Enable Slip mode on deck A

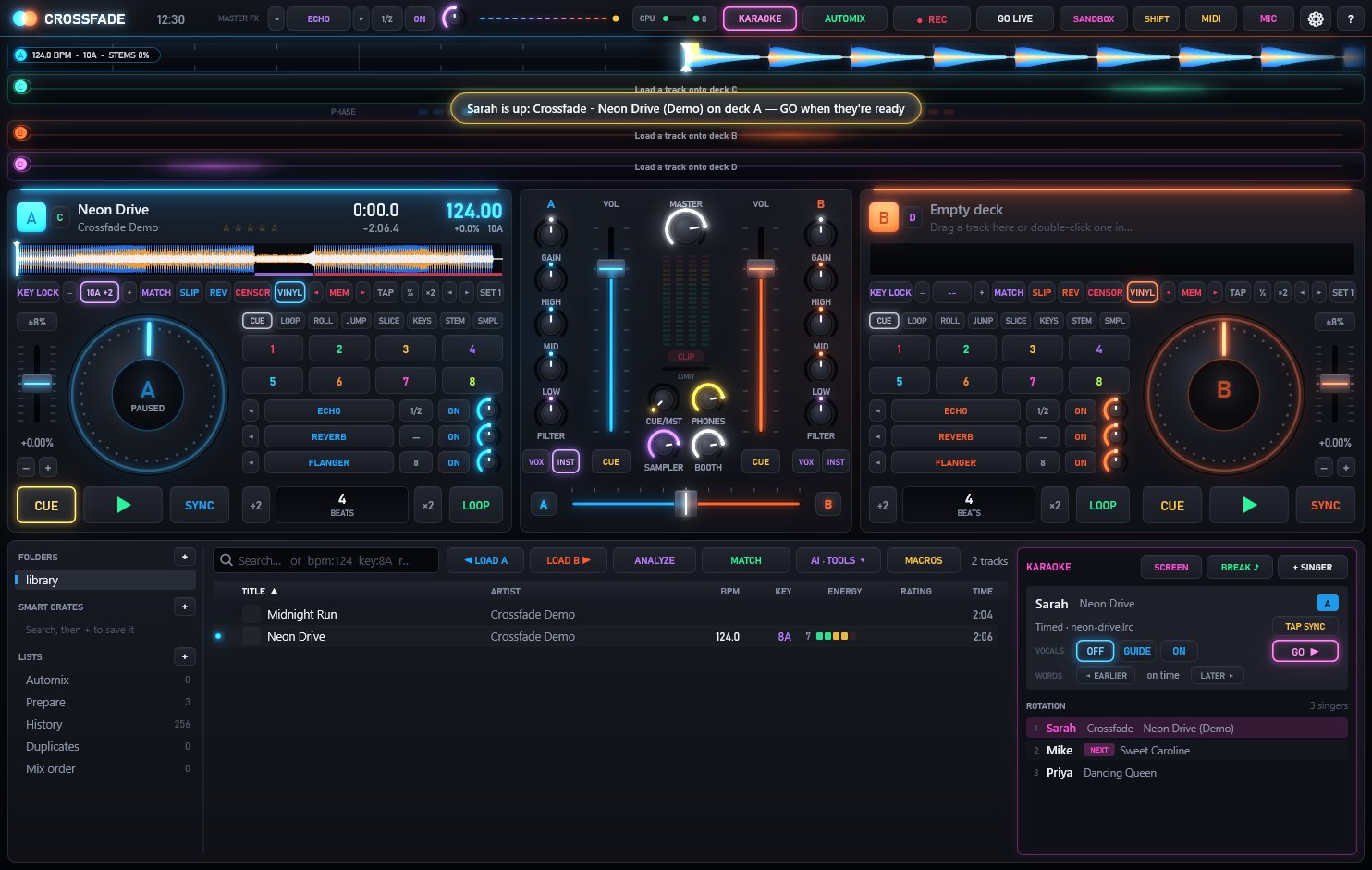pyautogui.click(x=190, y=292)
